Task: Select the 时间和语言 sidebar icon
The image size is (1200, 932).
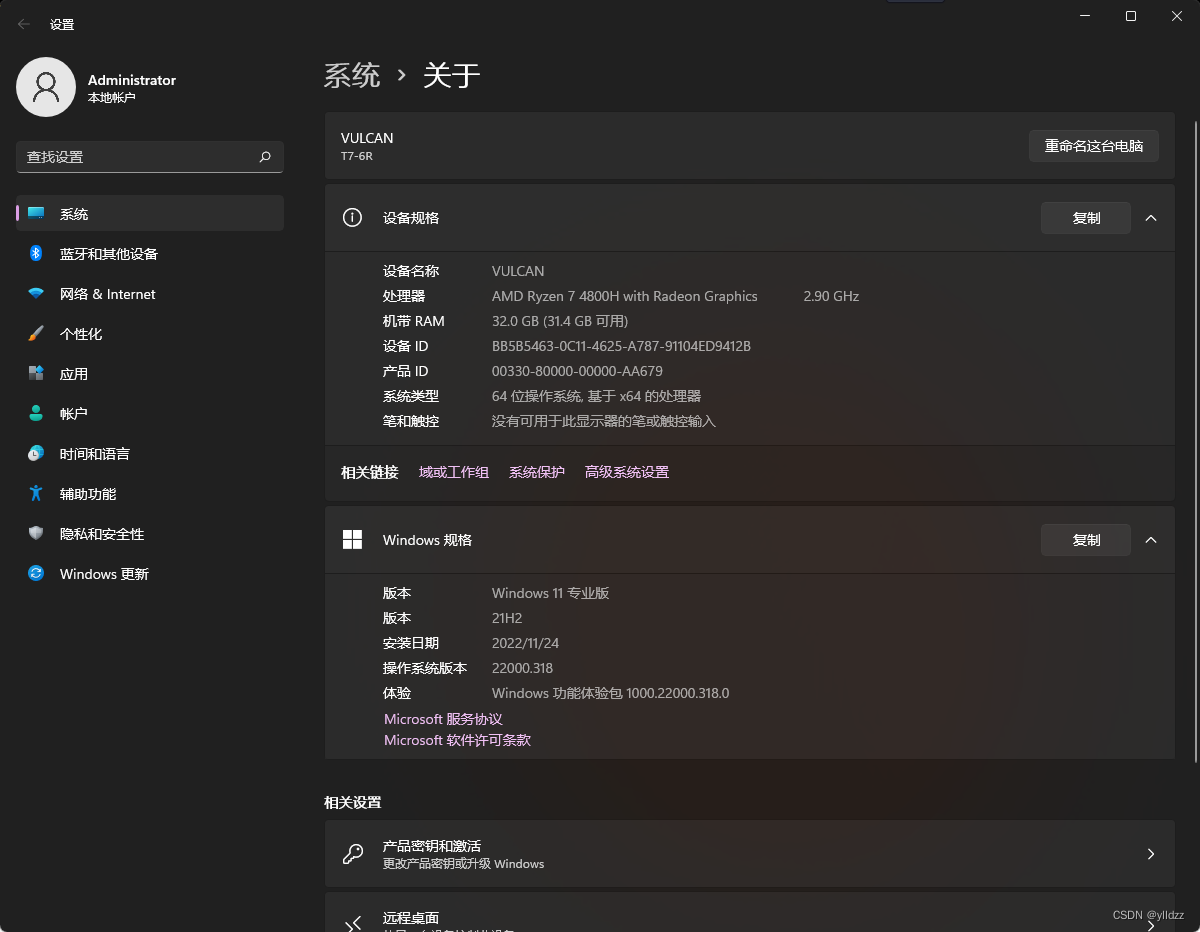Action: point(36,454)
